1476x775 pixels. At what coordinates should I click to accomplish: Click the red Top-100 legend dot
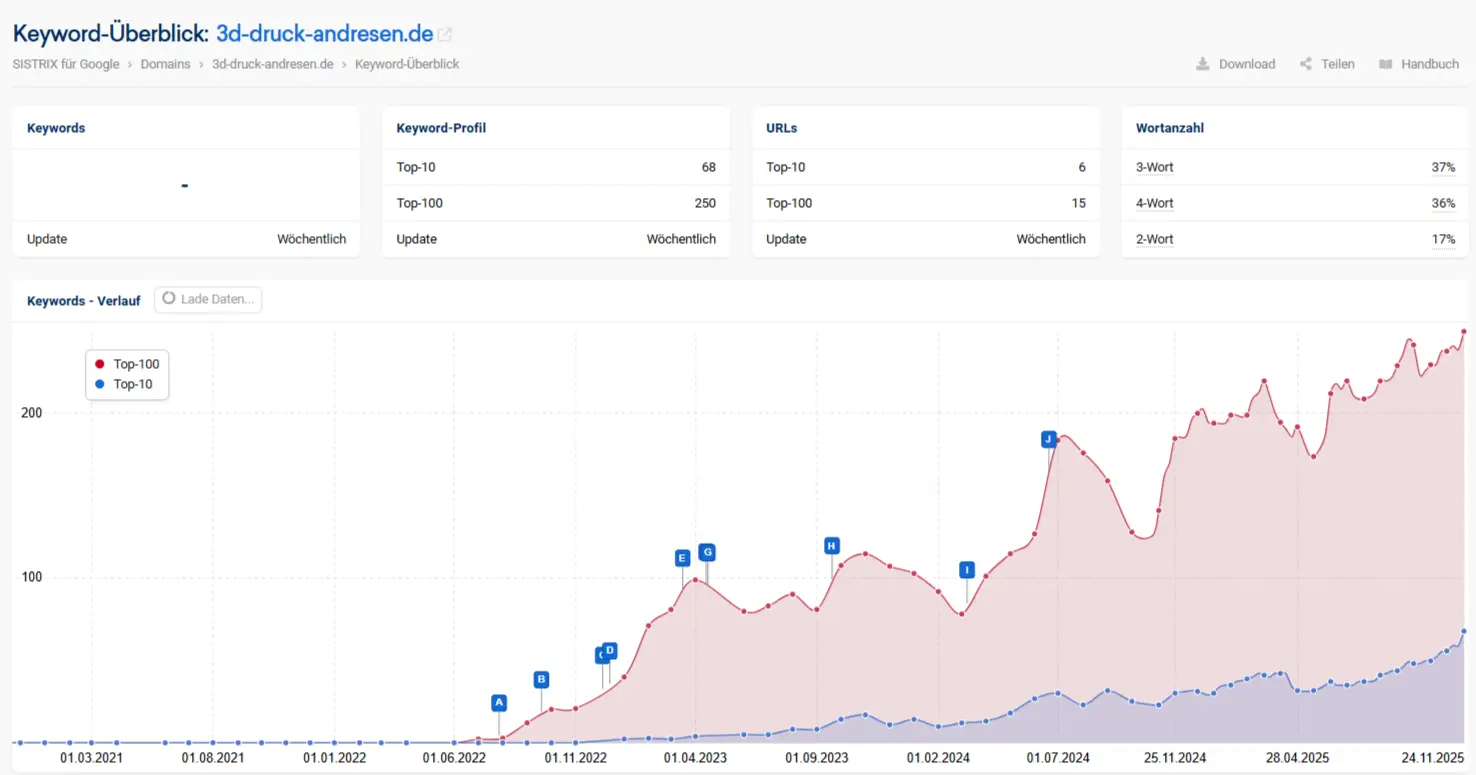click(100, 364)
